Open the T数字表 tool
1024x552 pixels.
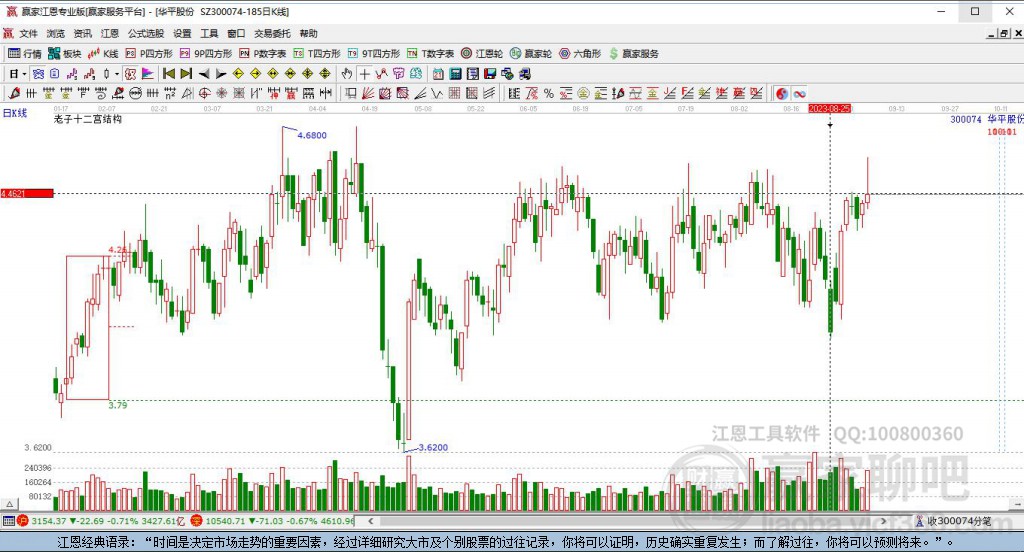tap(430, 54)
